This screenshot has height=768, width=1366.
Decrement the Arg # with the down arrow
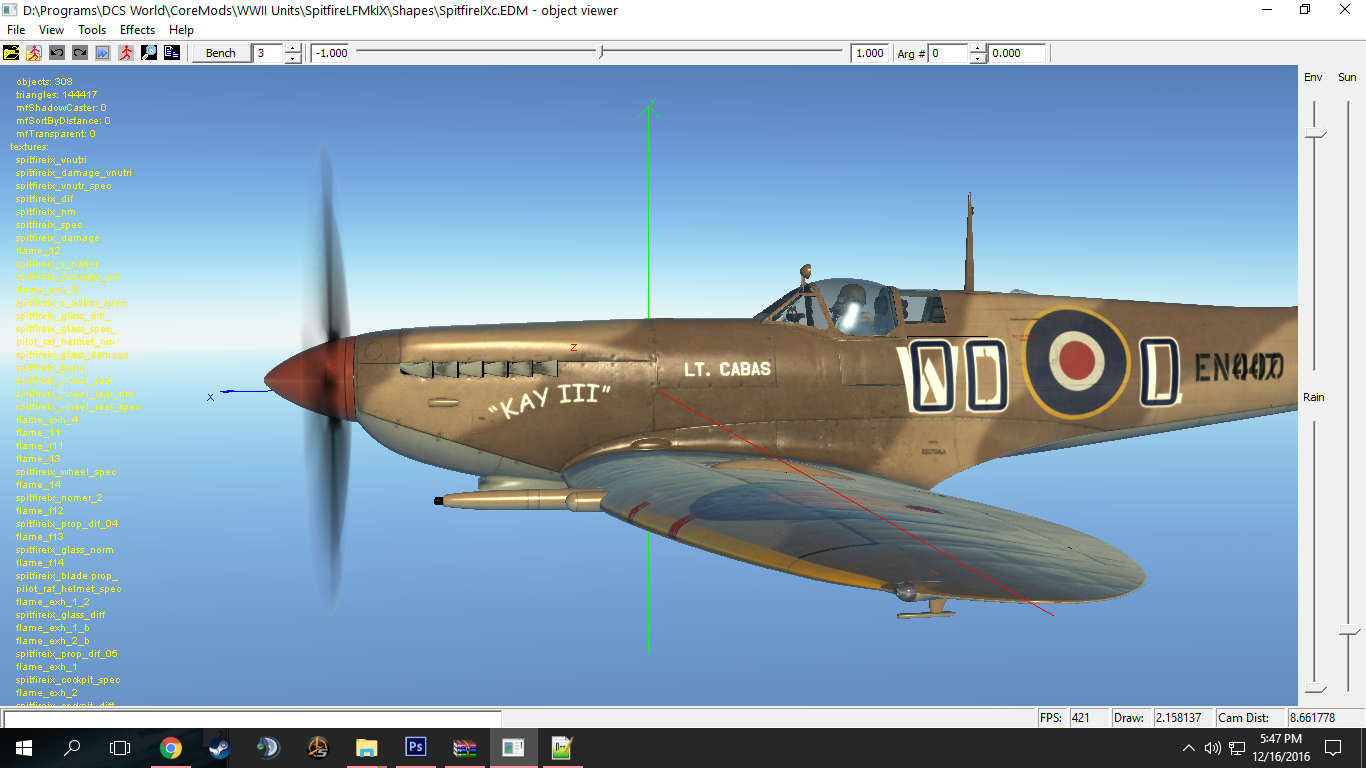coord(978,58)
